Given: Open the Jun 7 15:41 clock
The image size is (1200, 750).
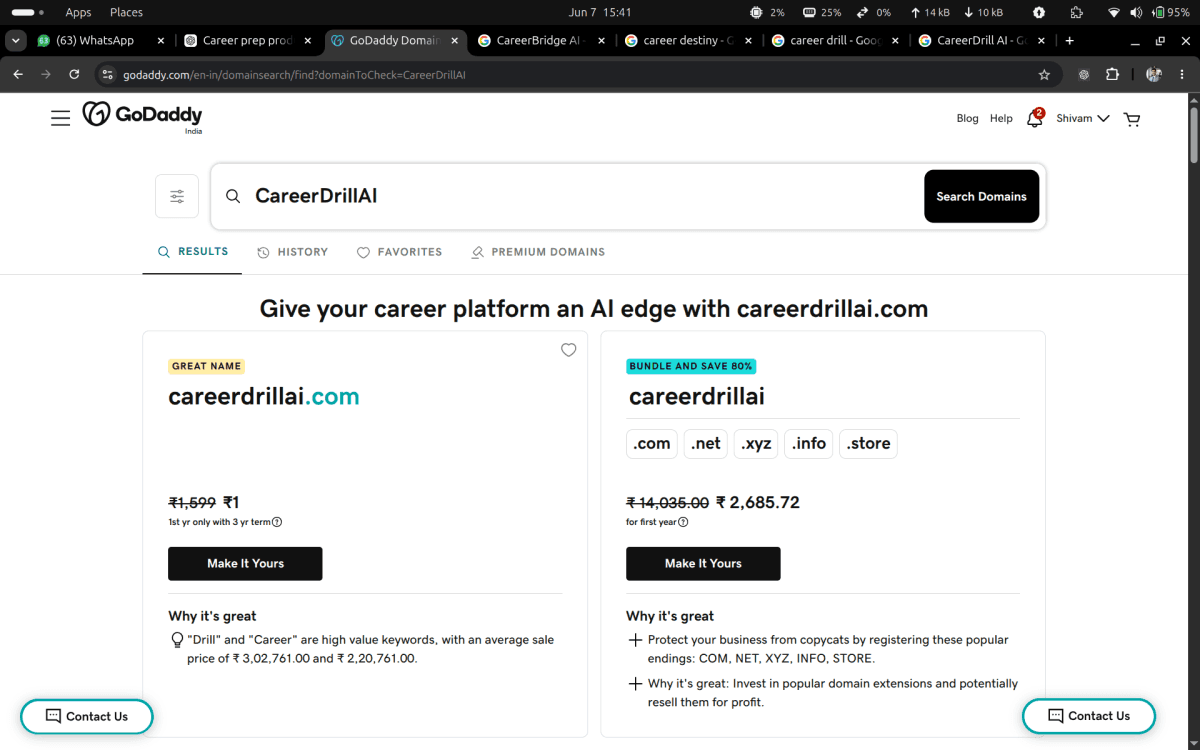Looking at the screenshot, I should pyautogui.click(x=600, y=12).
